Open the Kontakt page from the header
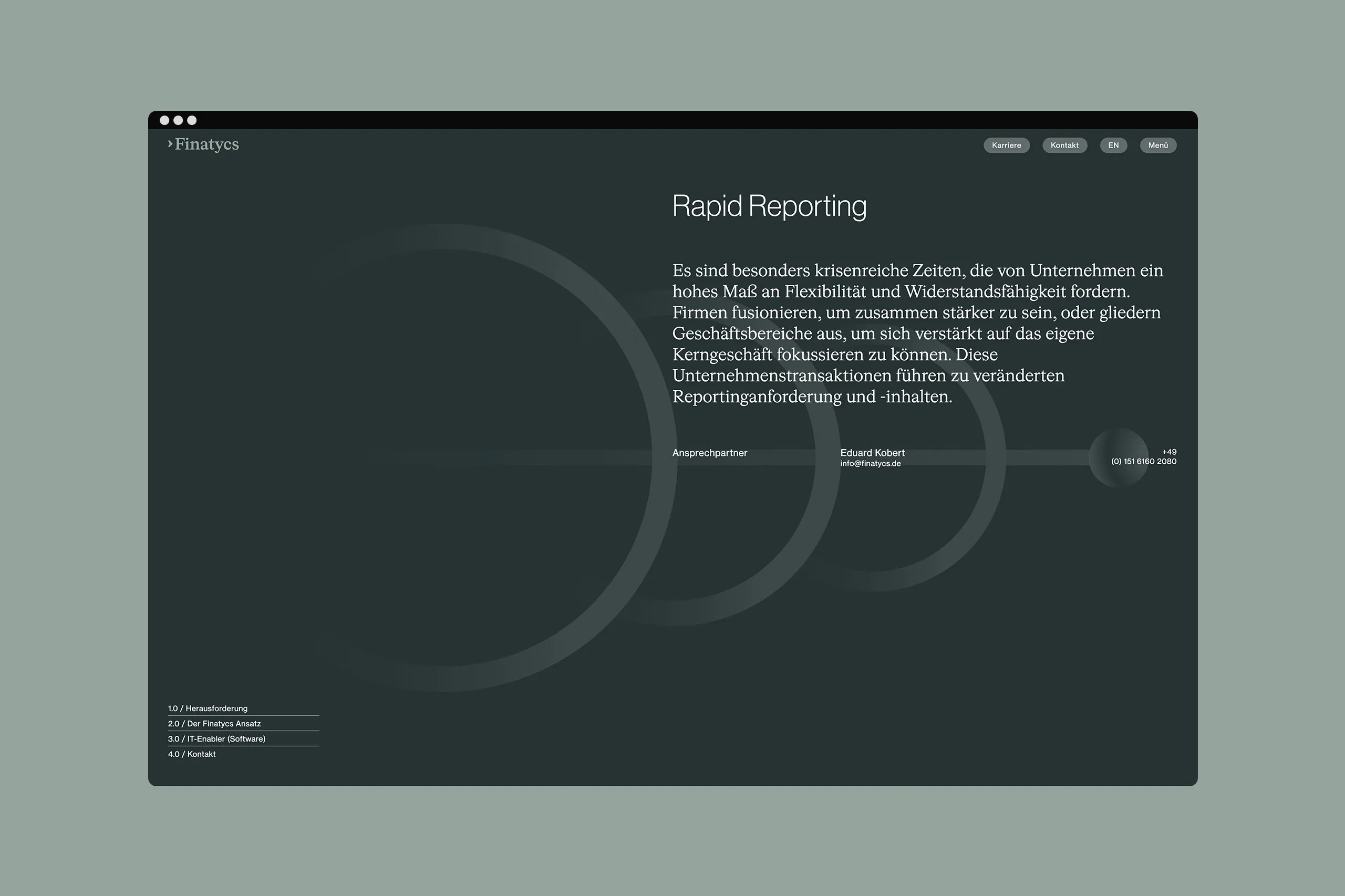This screenshot has width=1345, height=896. pos(1064,145)
